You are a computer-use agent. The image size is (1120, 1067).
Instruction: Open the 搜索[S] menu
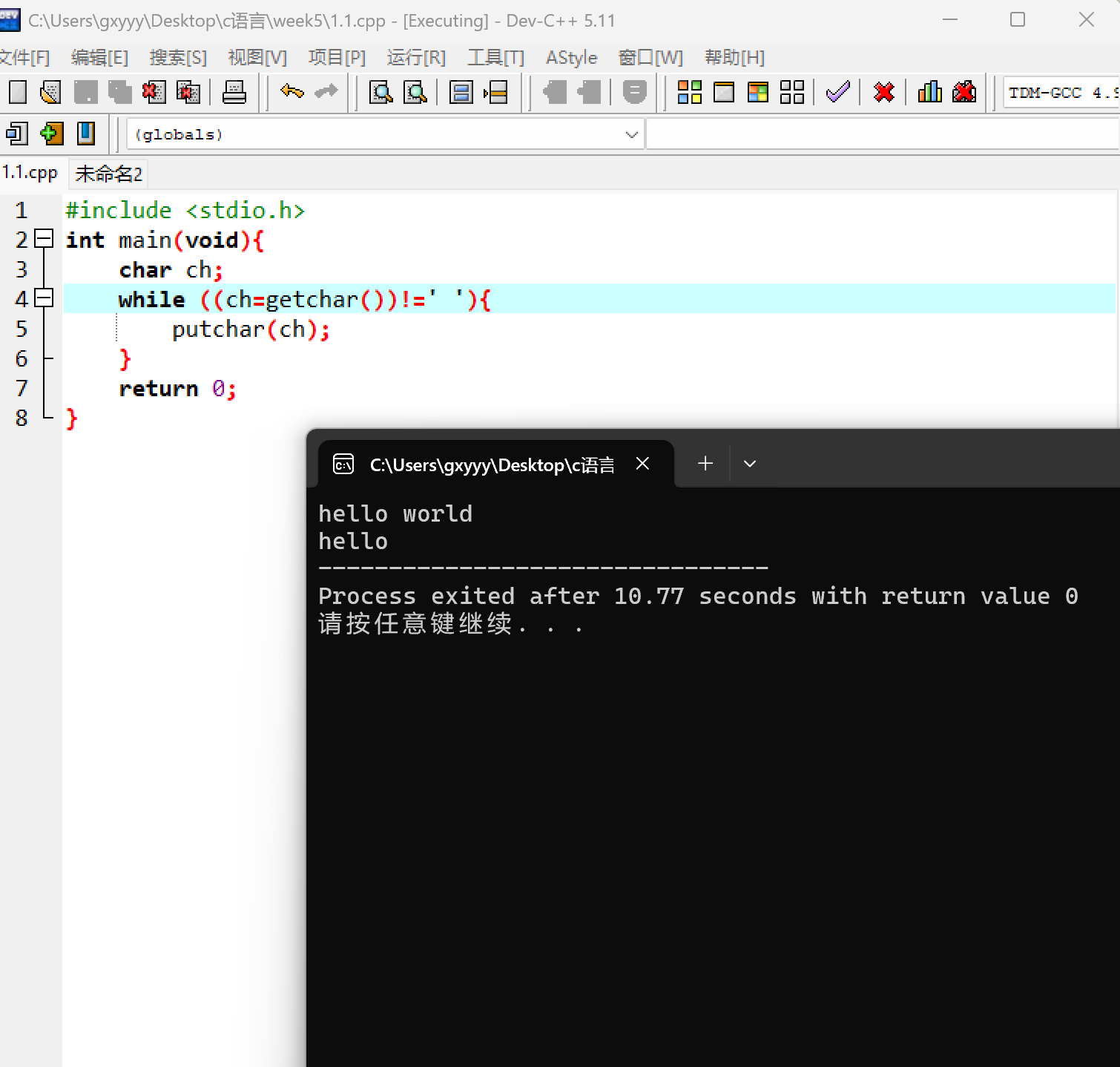178,57
